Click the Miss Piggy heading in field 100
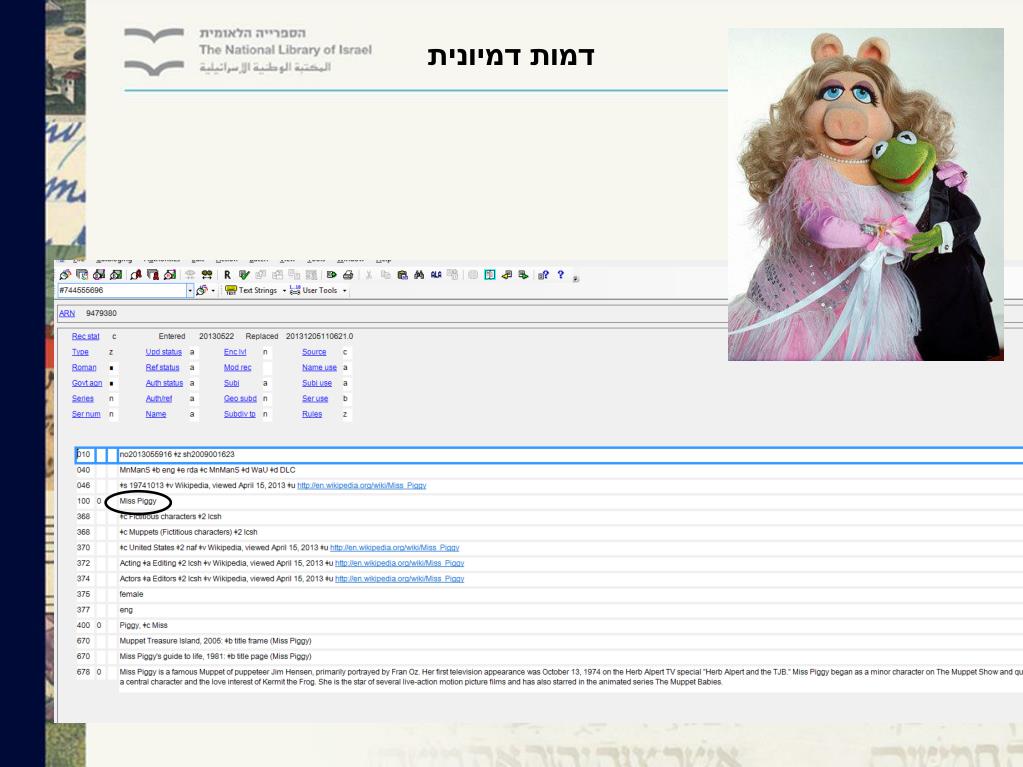Viewport: 1023px width, 767px height. [138, 502]
